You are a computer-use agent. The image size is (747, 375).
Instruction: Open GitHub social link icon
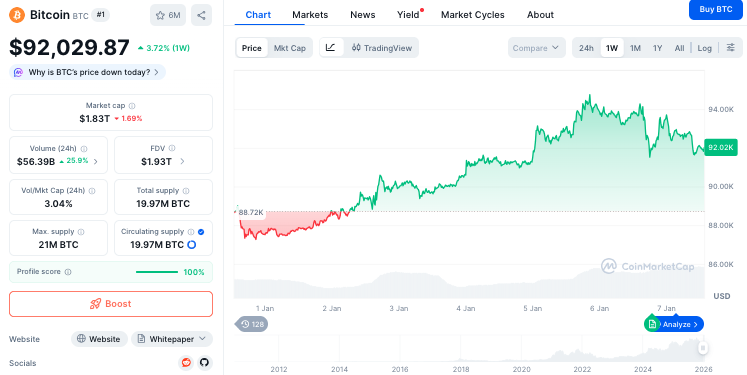tap(204, 363)
